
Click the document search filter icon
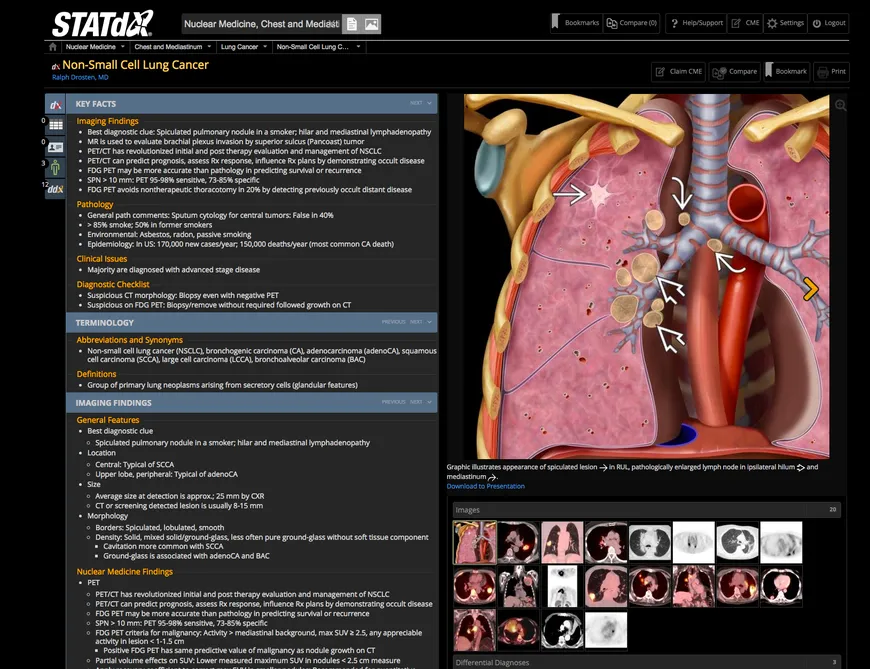click(352, 24)
